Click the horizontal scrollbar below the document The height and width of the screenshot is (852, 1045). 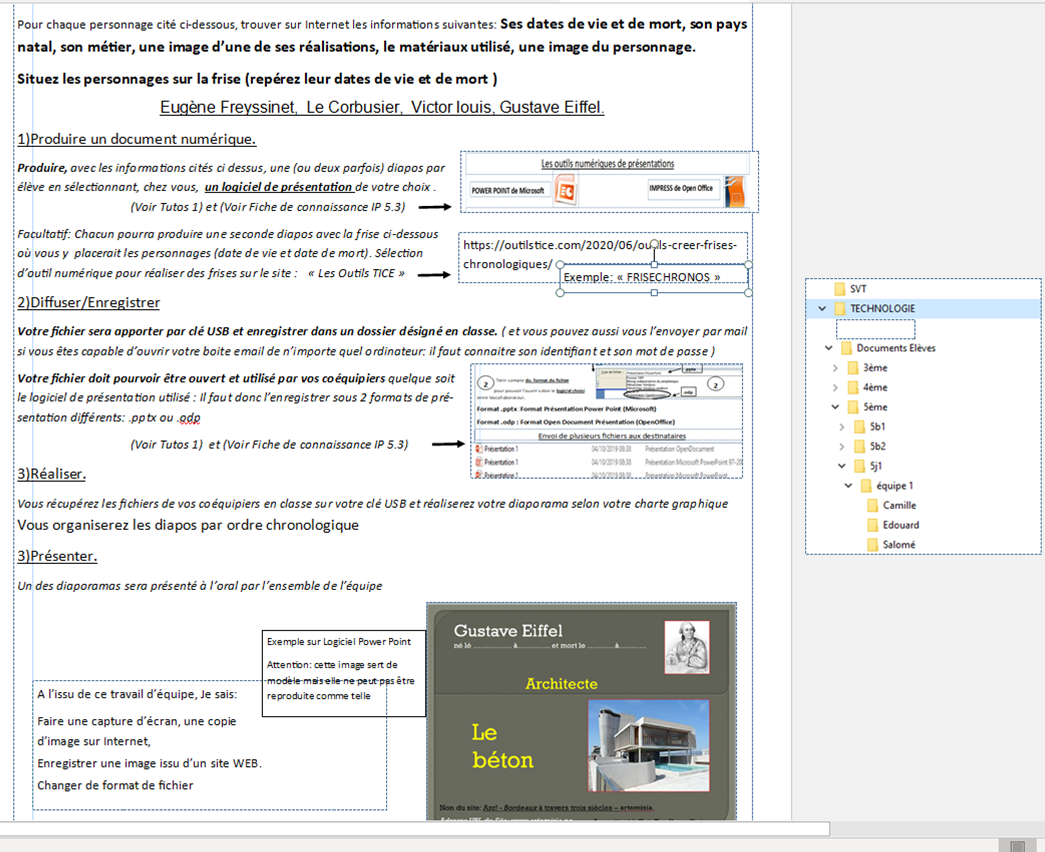point(415,829)
